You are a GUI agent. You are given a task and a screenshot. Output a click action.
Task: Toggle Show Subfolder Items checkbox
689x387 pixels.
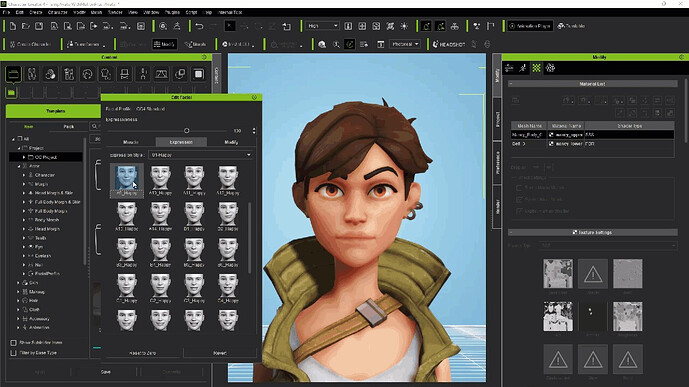[x=13, y=343]
